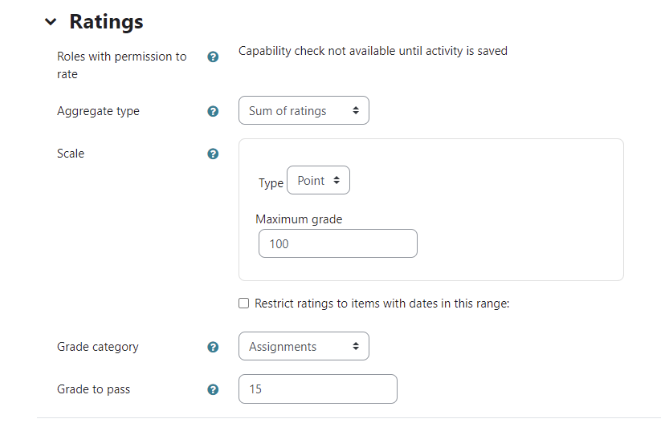Show help for Grade to pass

pyautogui.click(x=212, y=389)
